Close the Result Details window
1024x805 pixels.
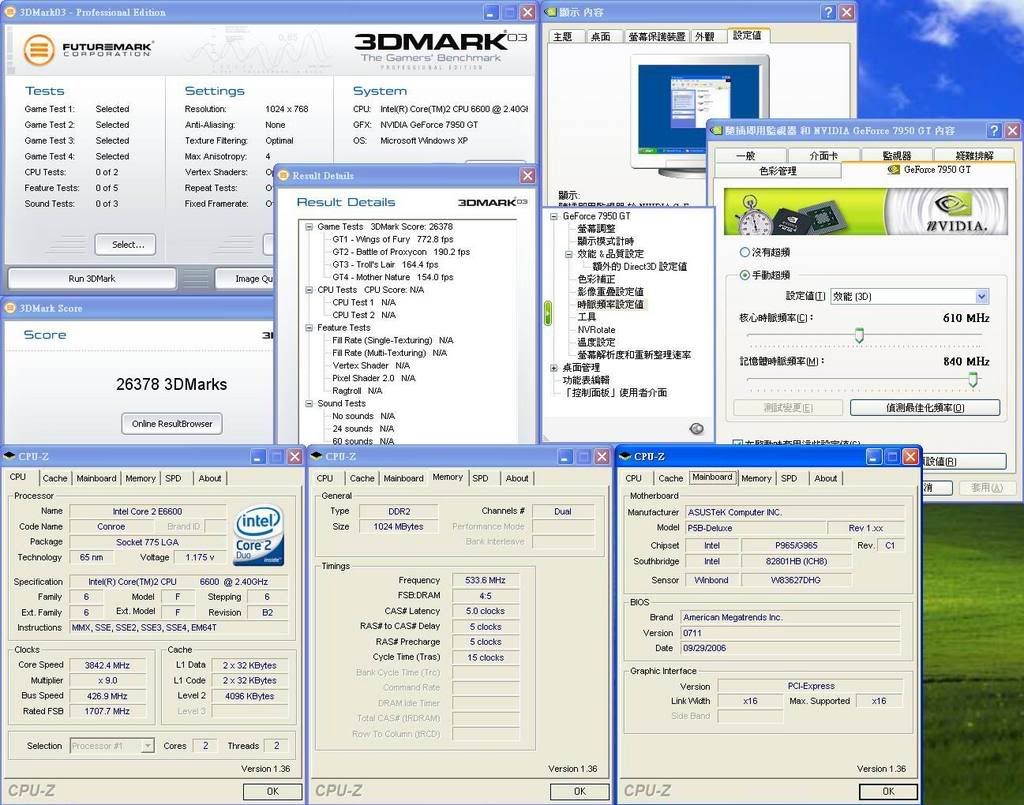(528, 176)
